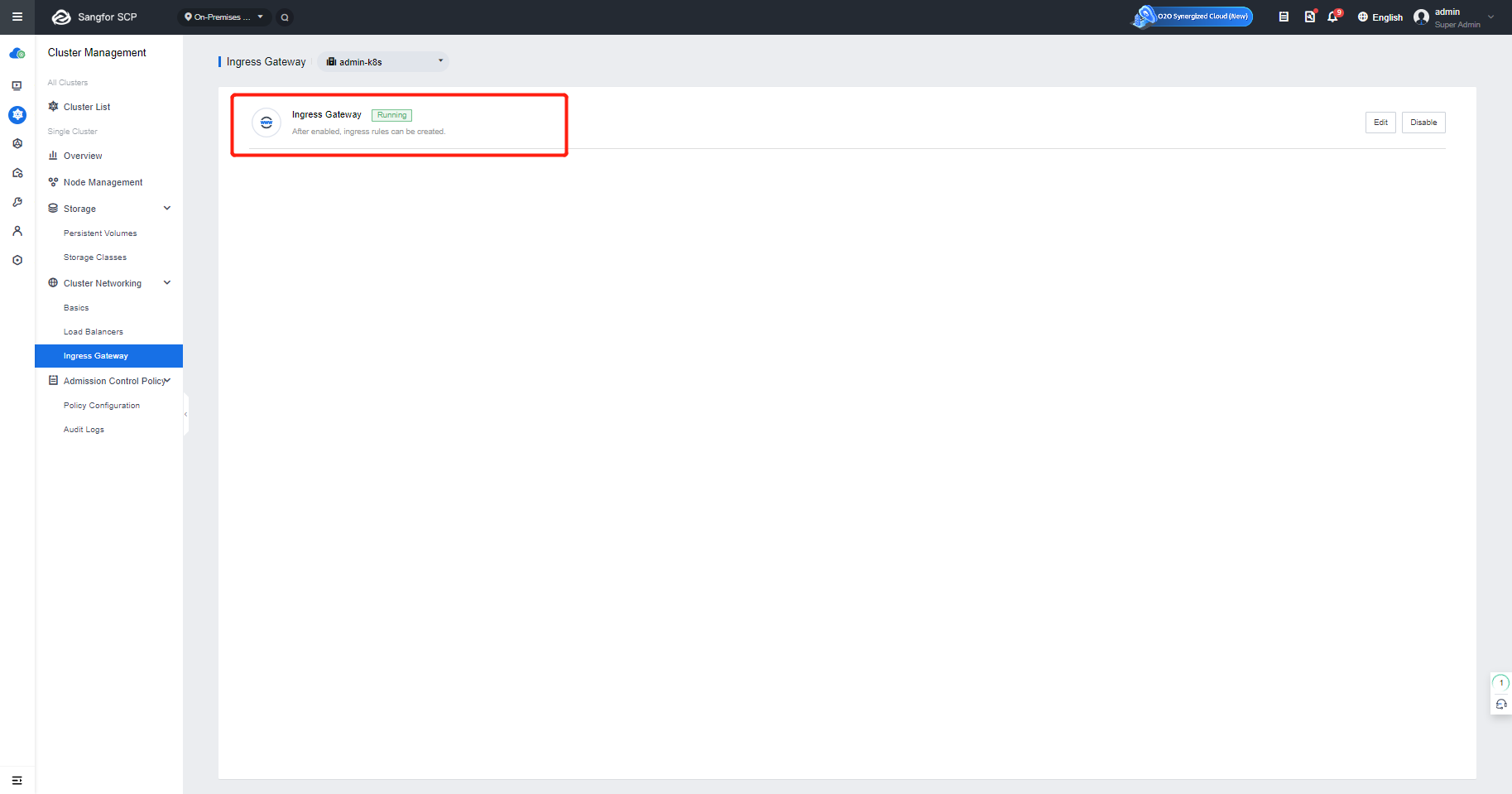Open the On-Premises region dropdown

(x=224, y=17)
